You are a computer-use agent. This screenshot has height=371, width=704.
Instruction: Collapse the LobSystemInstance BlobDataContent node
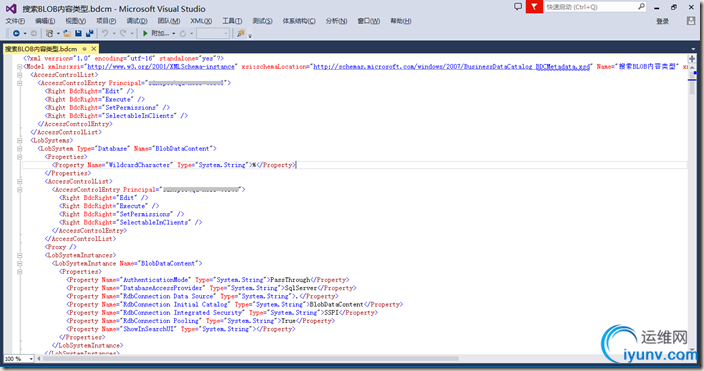click(x=19, y=263)
